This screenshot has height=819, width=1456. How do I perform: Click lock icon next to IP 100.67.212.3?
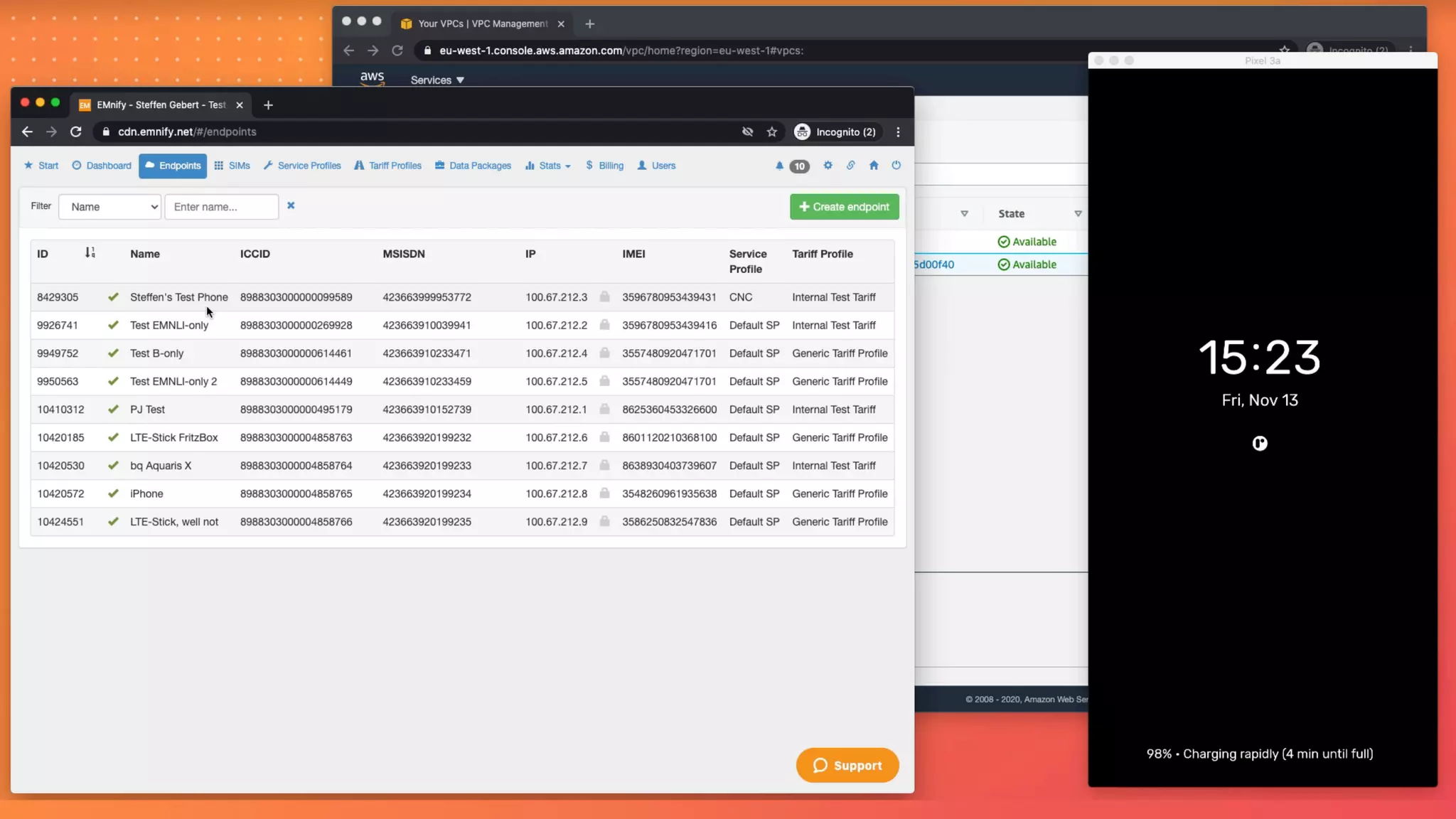604,296
